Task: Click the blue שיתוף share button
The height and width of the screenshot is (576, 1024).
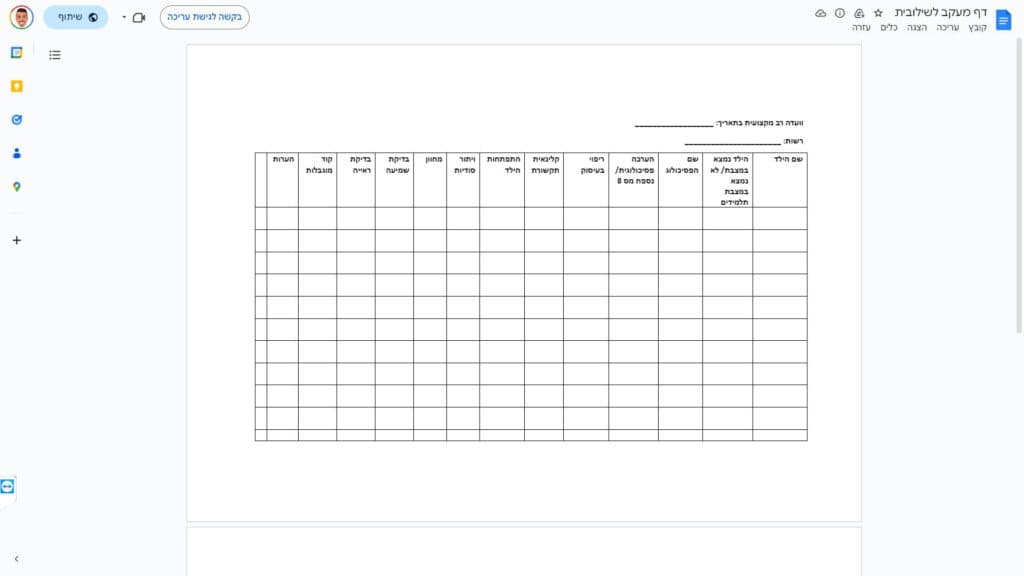Action: [x=76, y=17]
